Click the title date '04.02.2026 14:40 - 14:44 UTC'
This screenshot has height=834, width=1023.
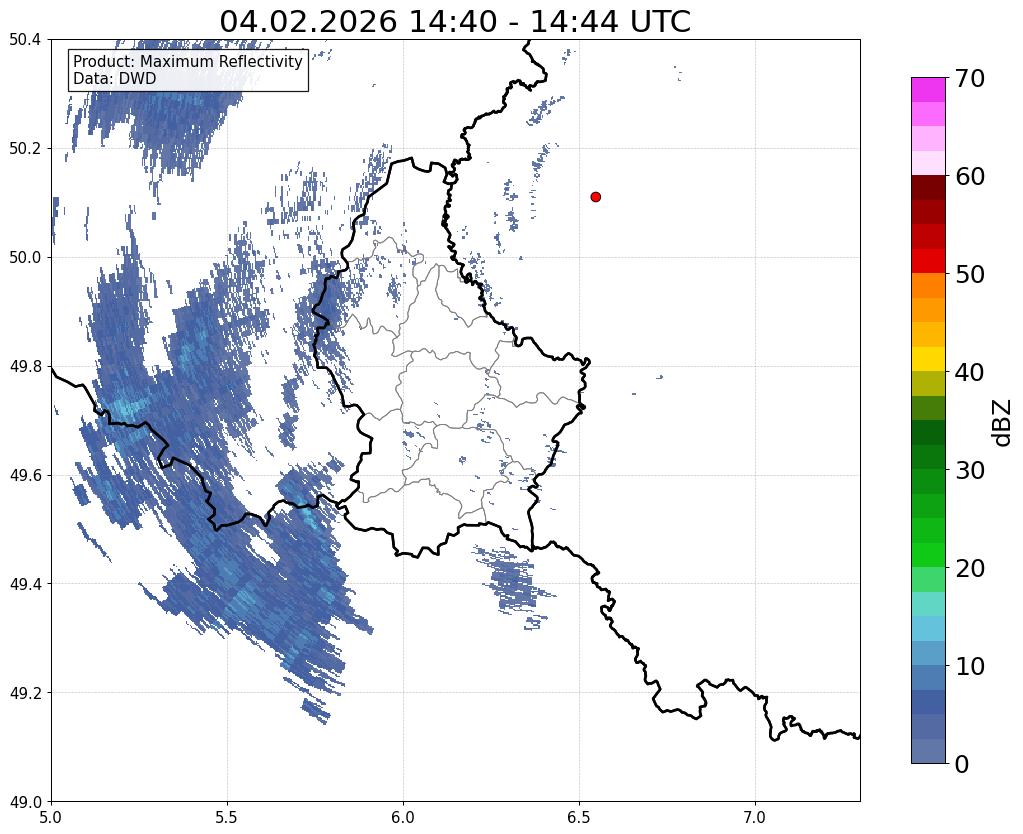[455, 21]
